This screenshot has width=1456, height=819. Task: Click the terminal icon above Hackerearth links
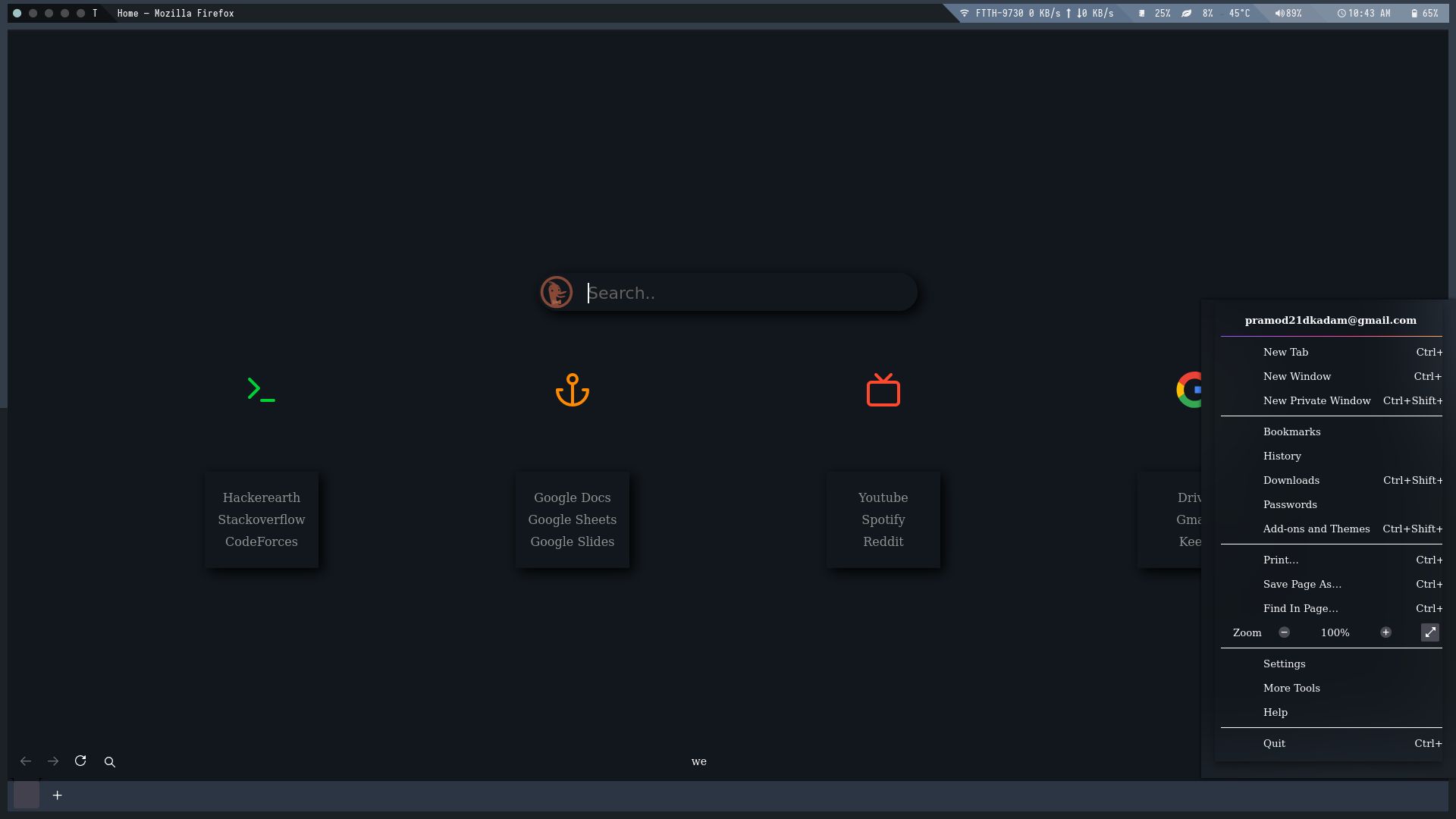(261, 390)
